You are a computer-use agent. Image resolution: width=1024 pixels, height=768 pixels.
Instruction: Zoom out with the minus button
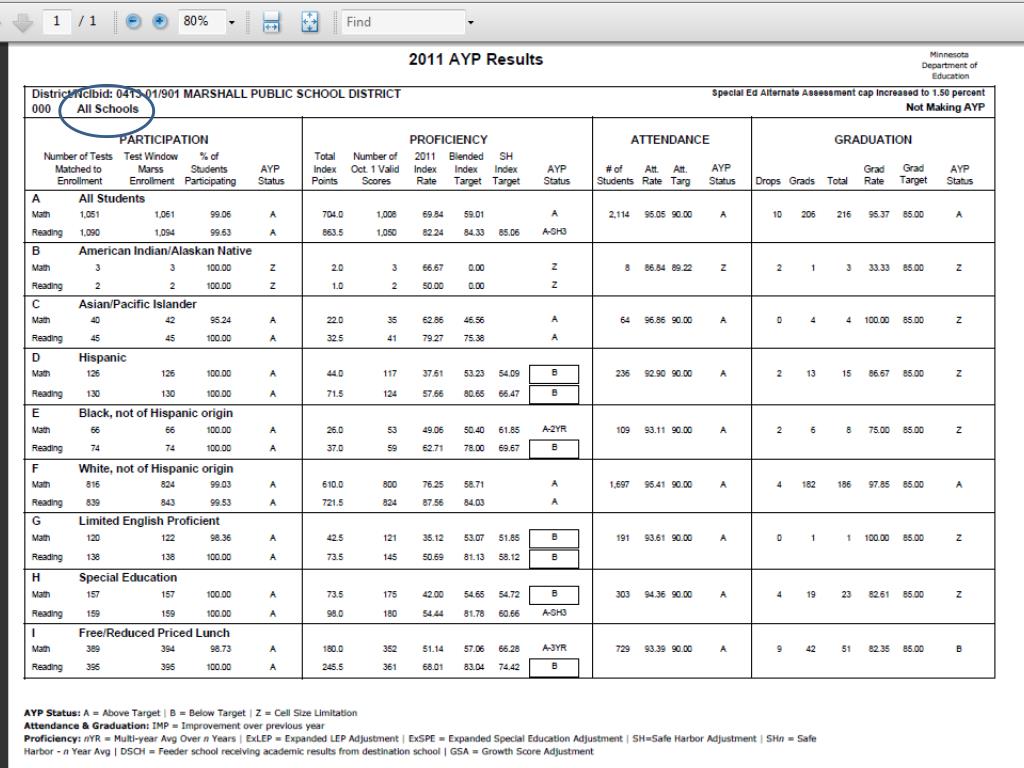coord(133,22)
